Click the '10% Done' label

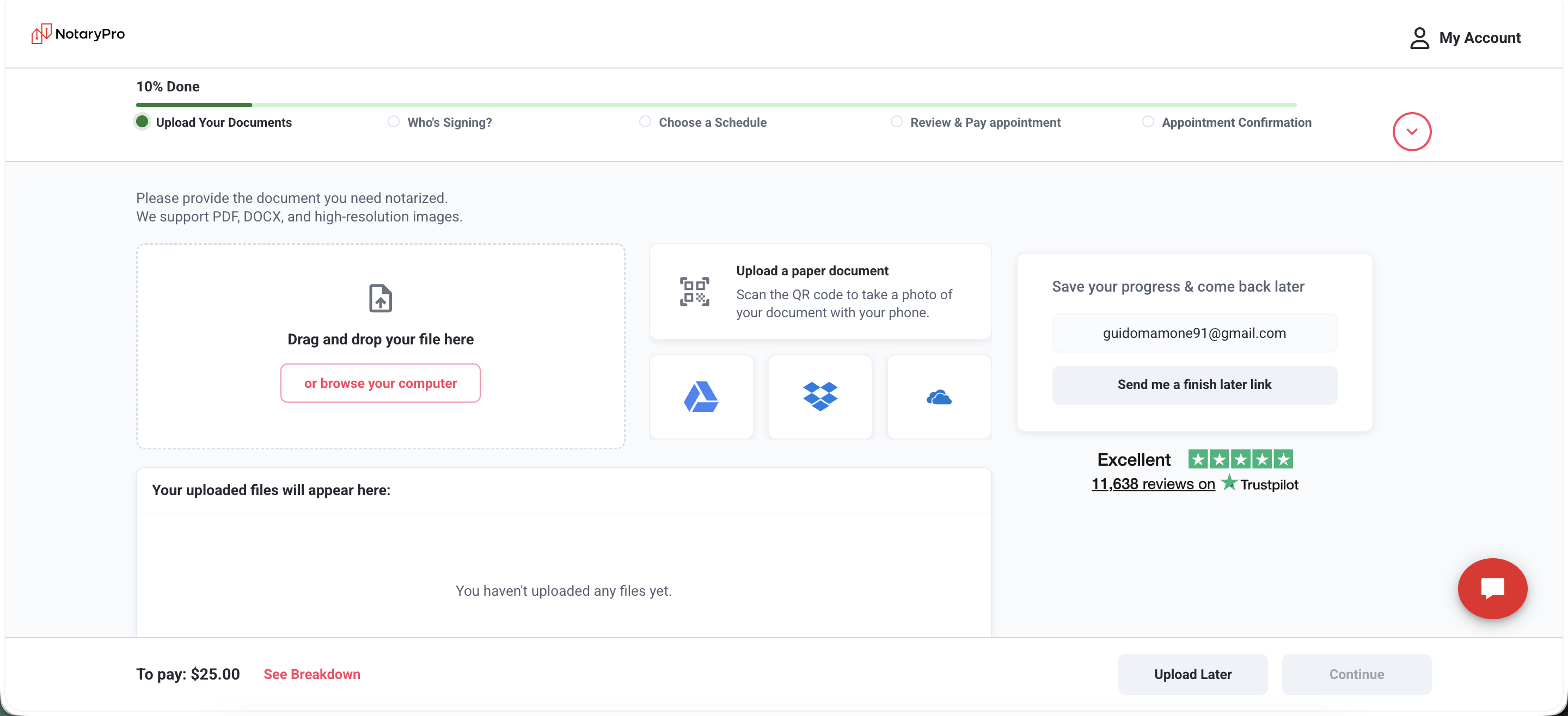(168, 87)
